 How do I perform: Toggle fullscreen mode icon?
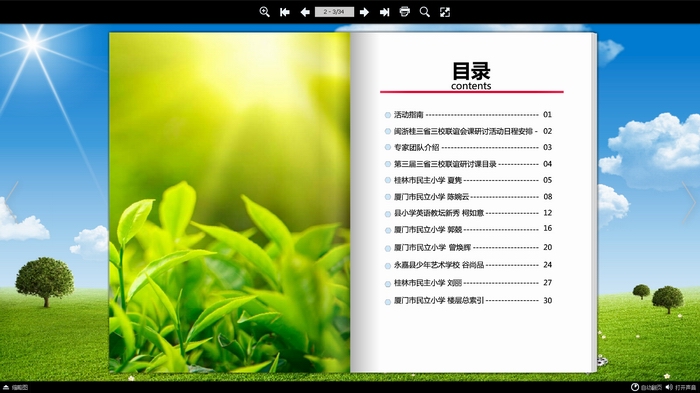[x=445, y=12]
